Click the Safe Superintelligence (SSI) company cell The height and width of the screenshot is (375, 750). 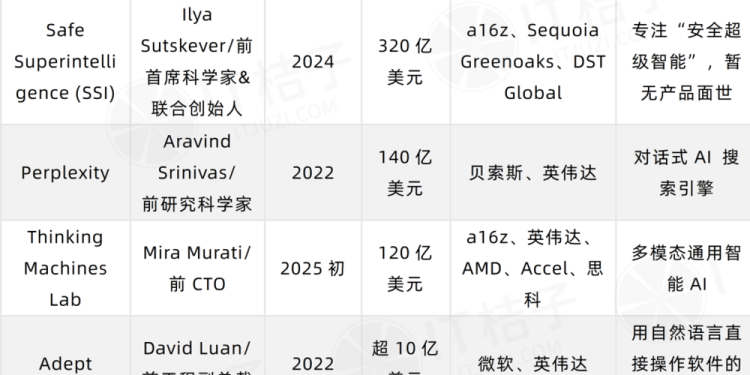(x=65, y=62)
